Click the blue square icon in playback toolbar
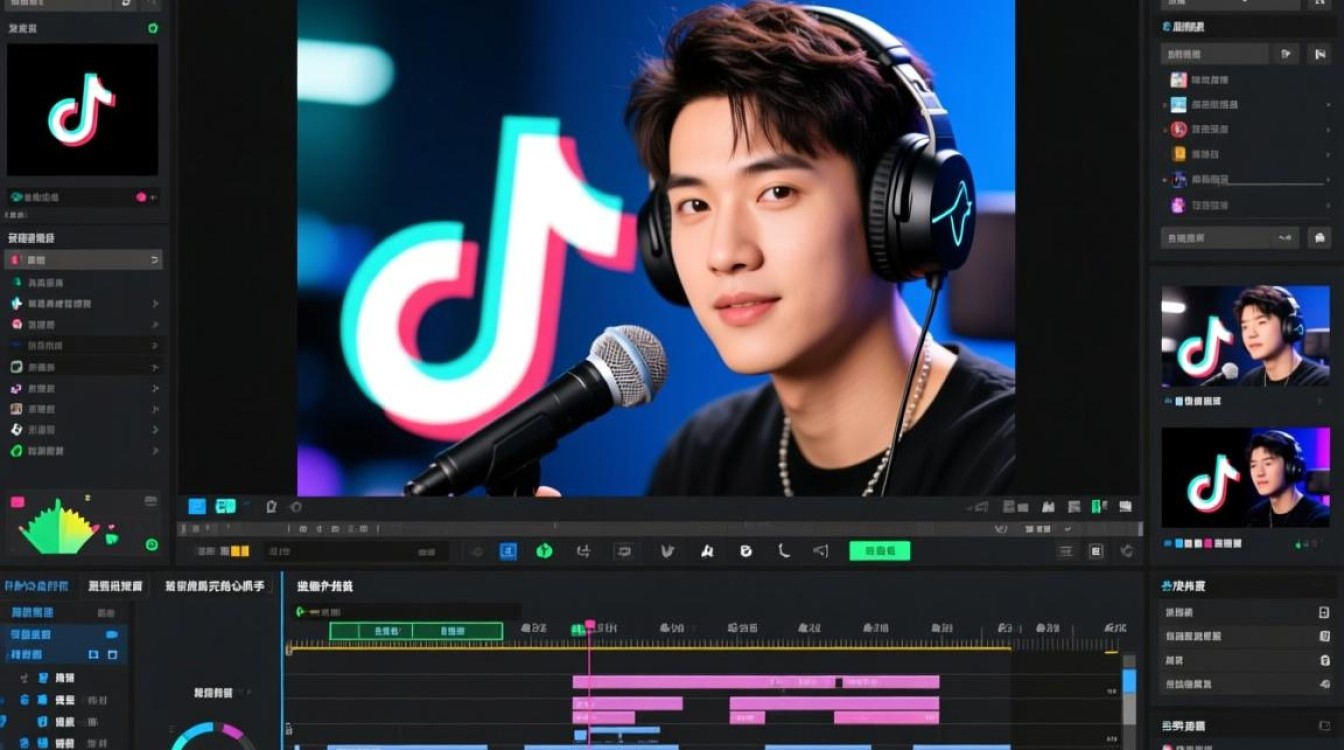This screenshot has height=750, width=1344. pyautogui.click(x=508, y=551)
